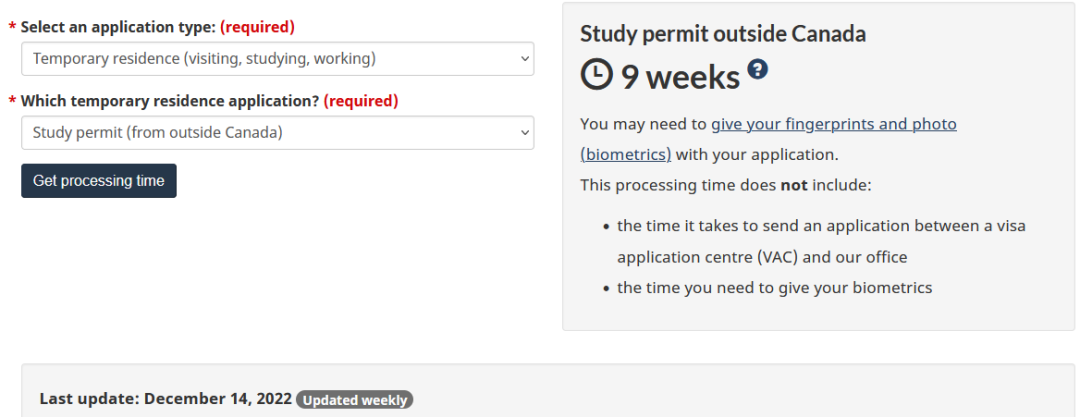Follow the (biometrics) link text

tap(626, 155)
